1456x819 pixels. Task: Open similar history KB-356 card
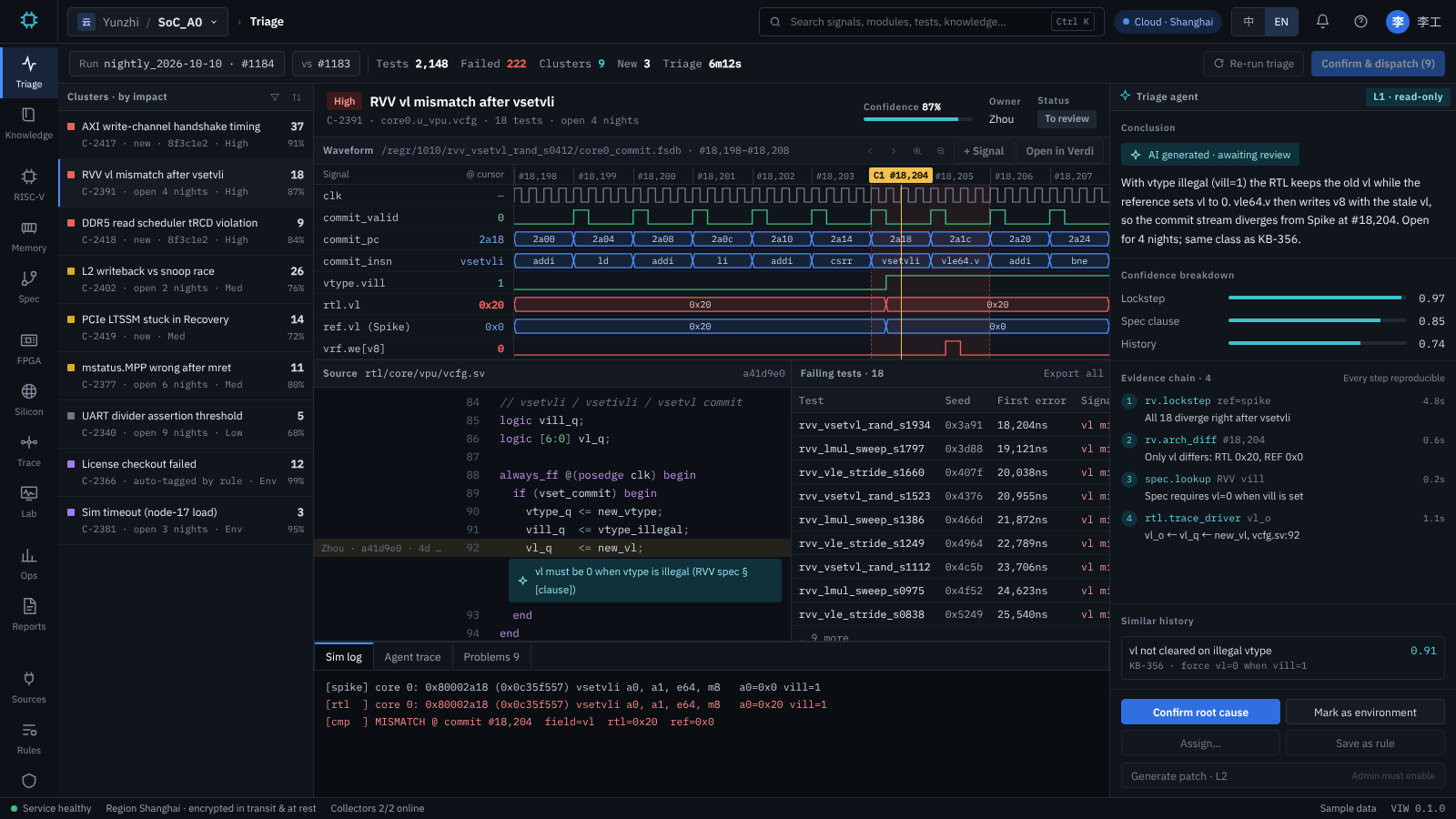click(x=1282, y=657)
